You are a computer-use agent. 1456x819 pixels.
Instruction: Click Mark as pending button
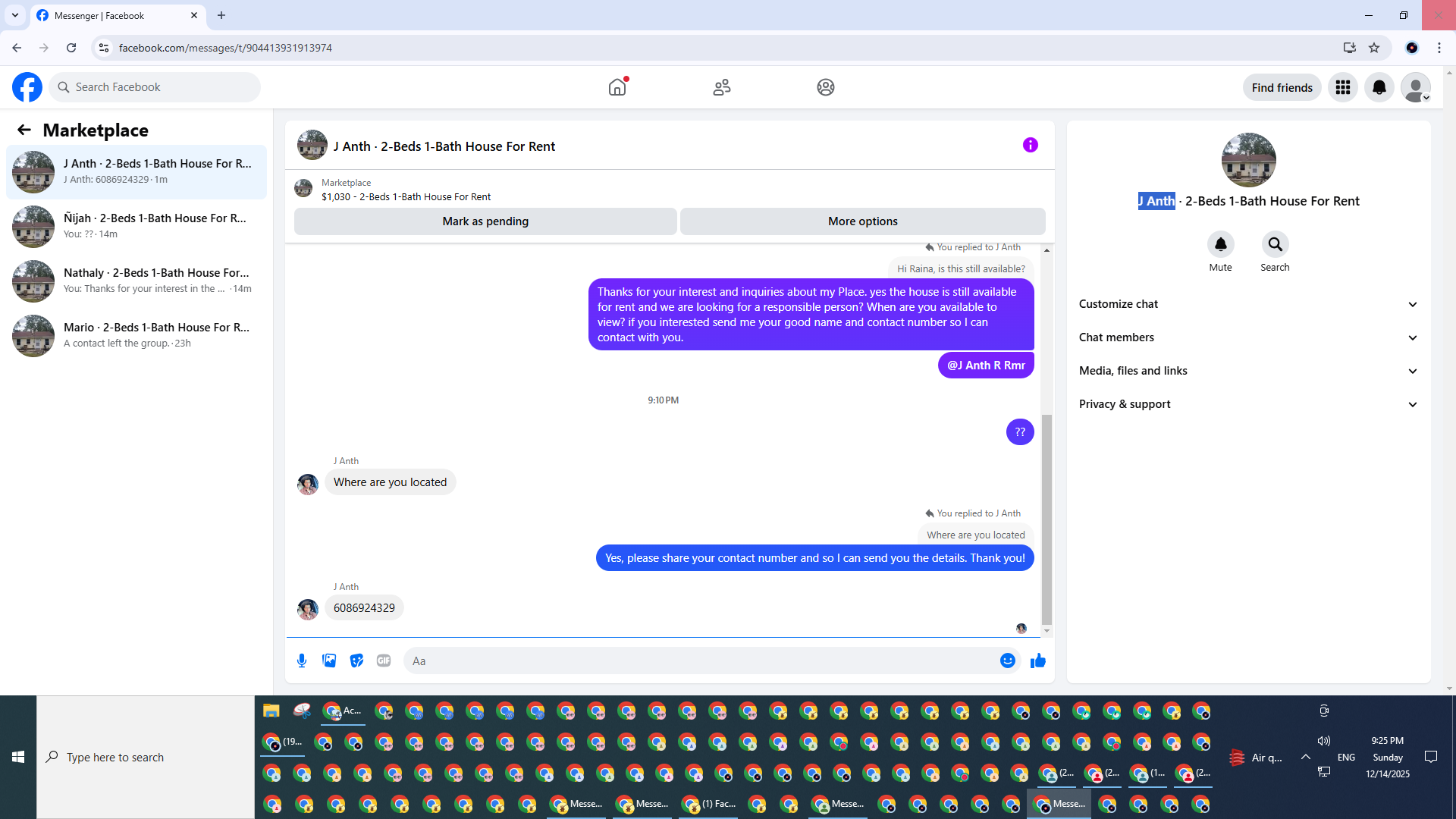(485, 221)
